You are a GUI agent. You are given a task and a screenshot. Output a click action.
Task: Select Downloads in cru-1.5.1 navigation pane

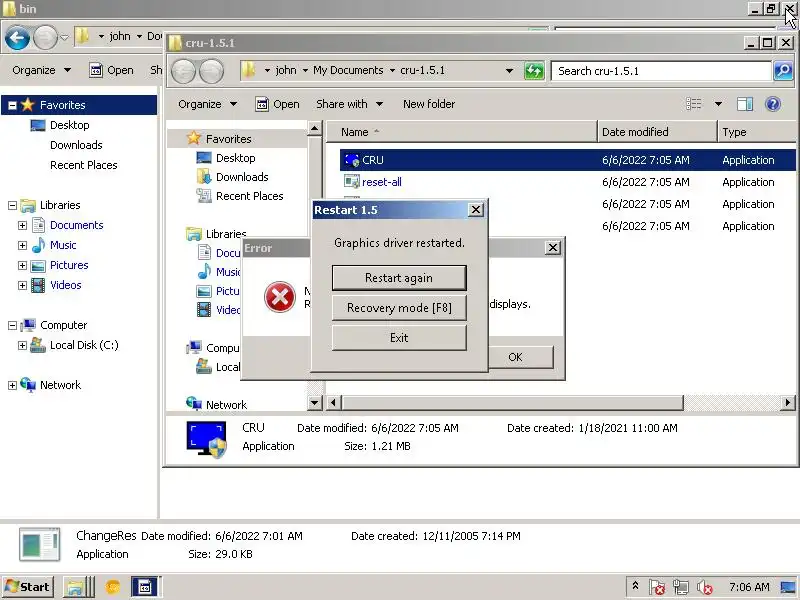(x=242, y=177)
